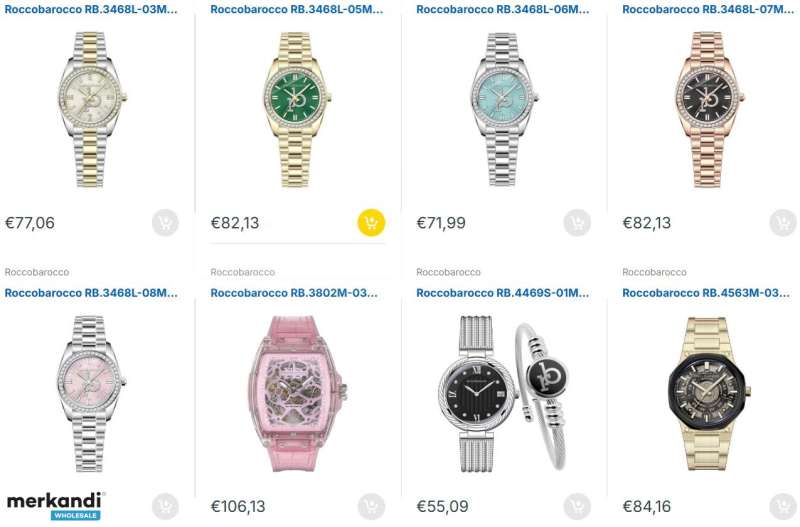Add the €55,09 watch and bracelet set to cart

tap(577, 506)
